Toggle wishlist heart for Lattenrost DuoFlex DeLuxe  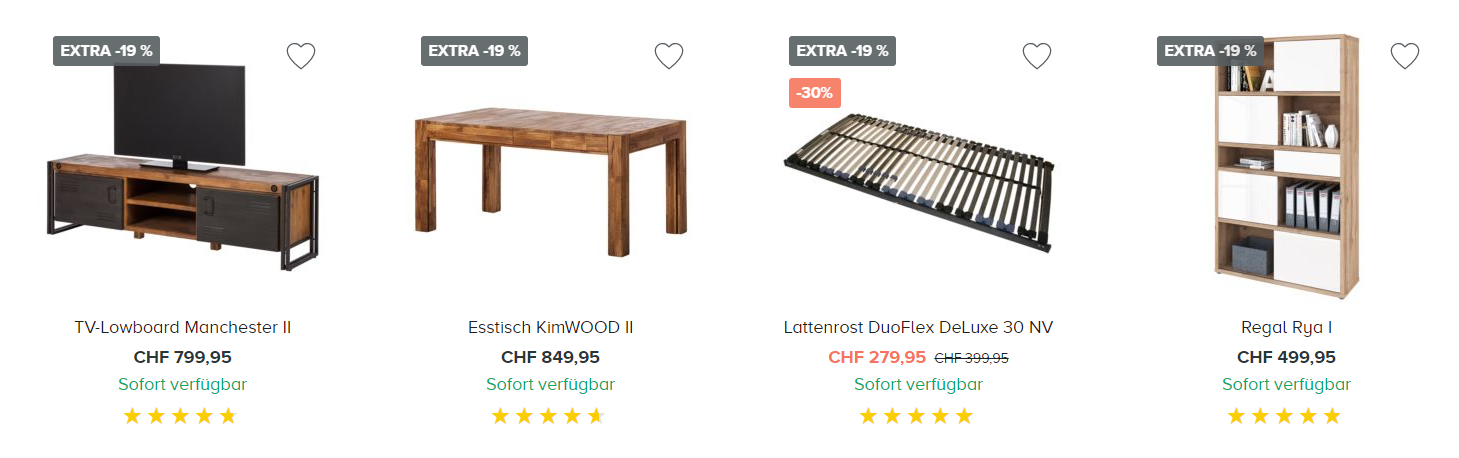click(x=1037, y=56)
